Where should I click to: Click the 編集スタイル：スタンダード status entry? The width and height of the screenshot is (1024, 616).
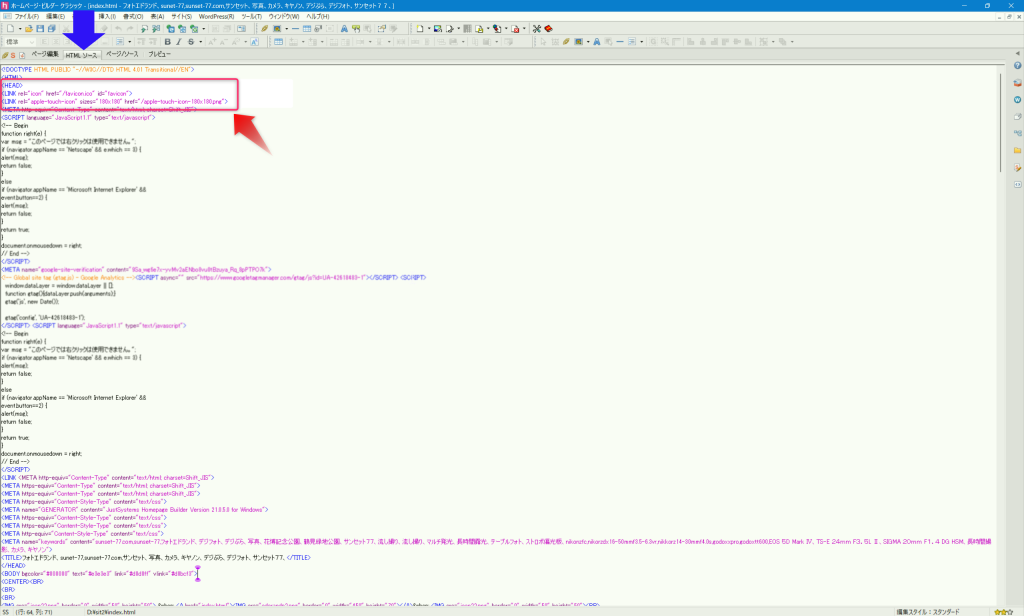click(928, 612)
